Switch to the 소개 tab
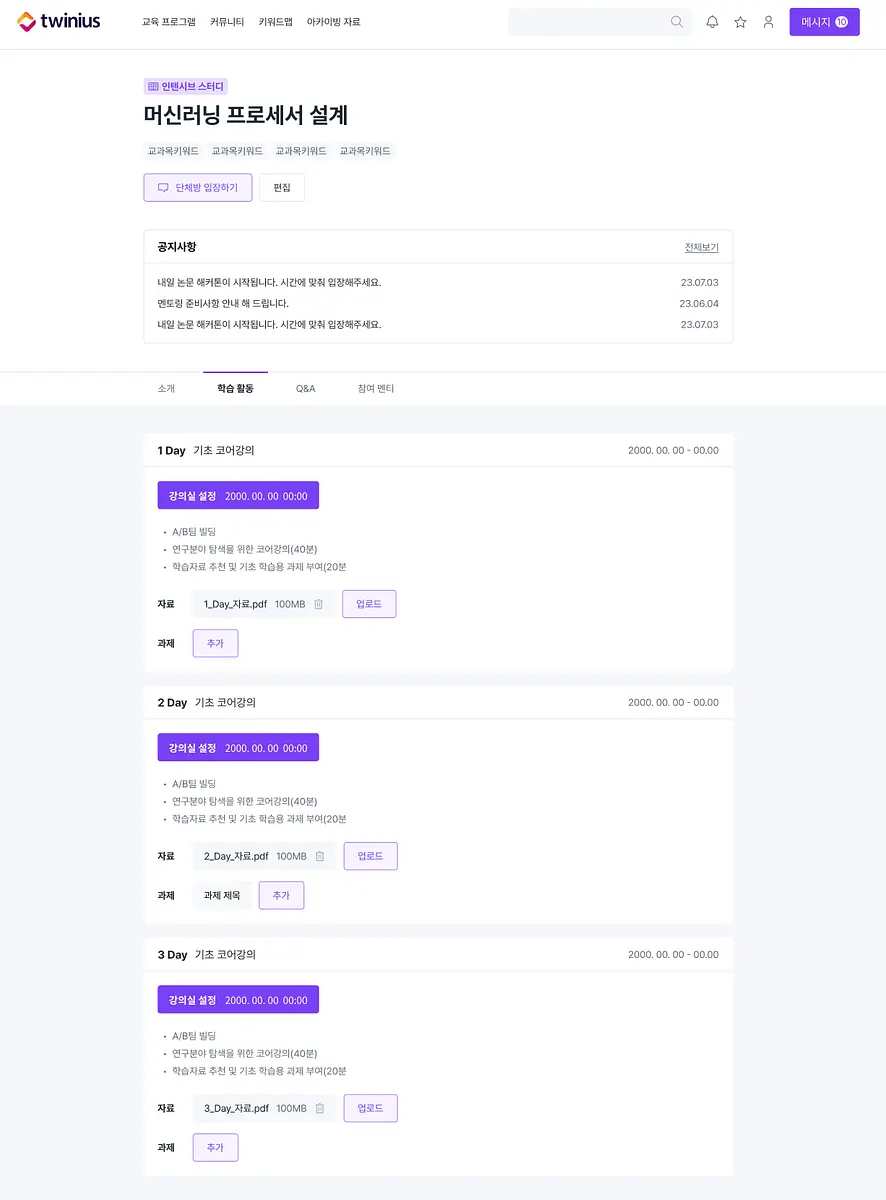The width and height of the screenshot is (886, 1200). click(166, 388)
